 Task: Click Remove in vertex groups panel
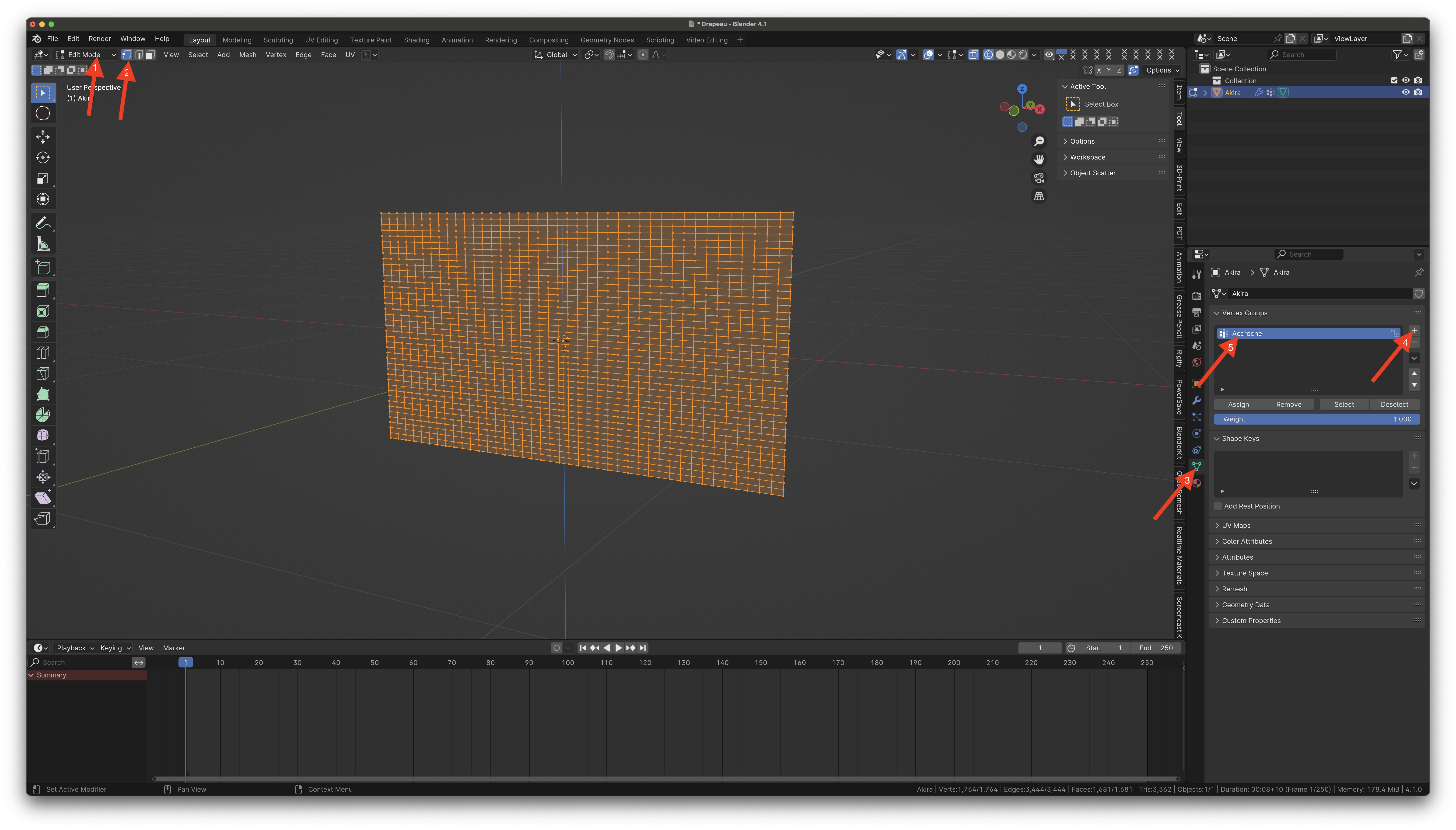(1288, 405)
